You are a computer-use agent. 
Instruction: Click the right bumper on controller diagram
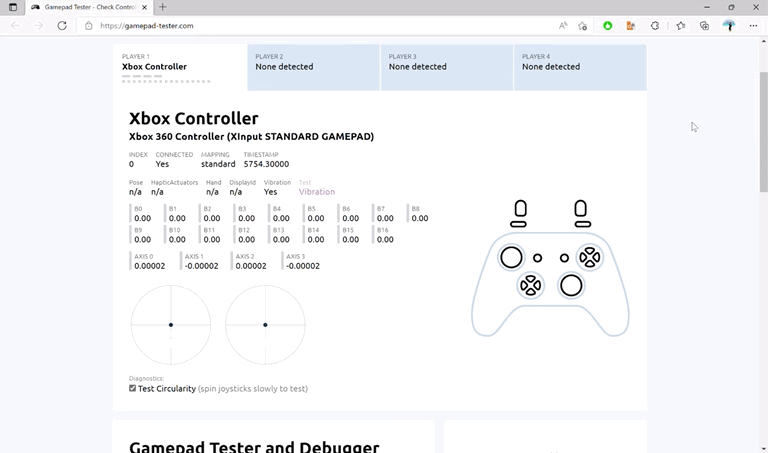coord(582,224)
